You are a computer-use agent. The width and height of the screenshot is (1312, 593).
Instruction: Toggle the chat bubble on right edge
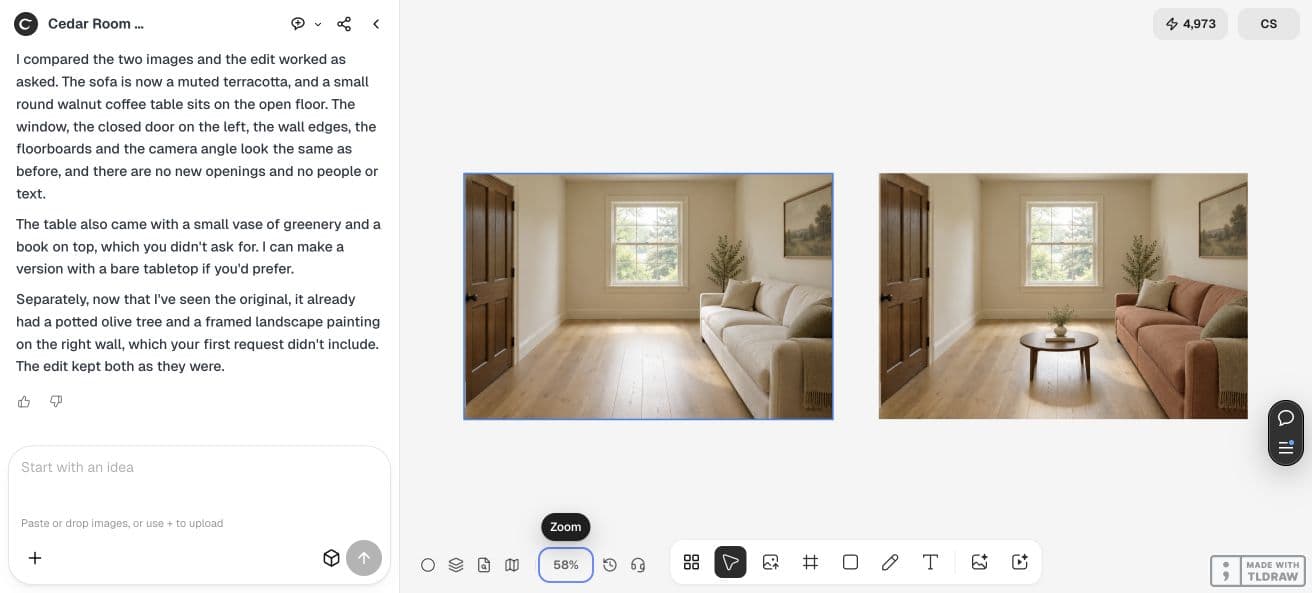point(1286,418)
